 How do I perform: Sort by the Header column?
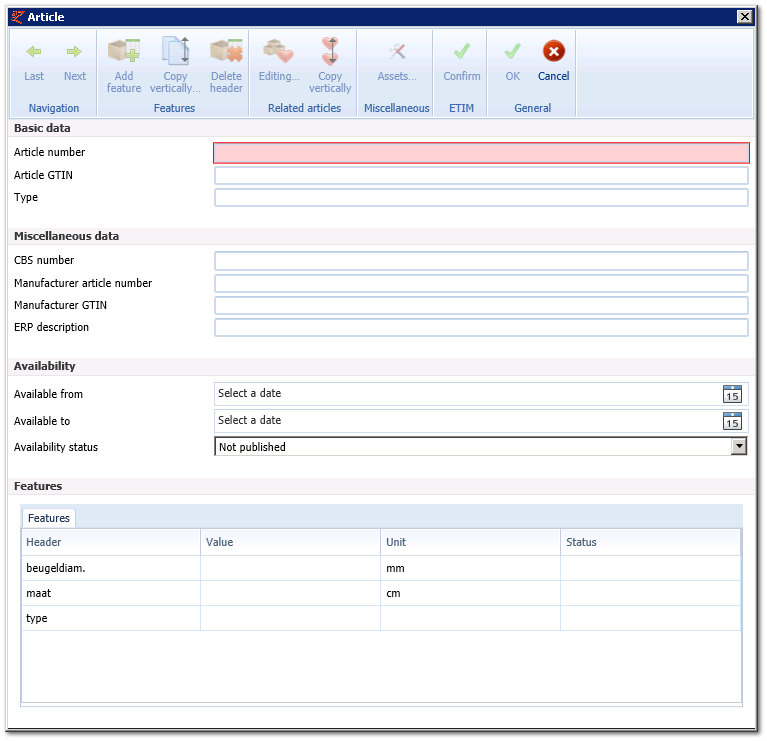point(111,542)
